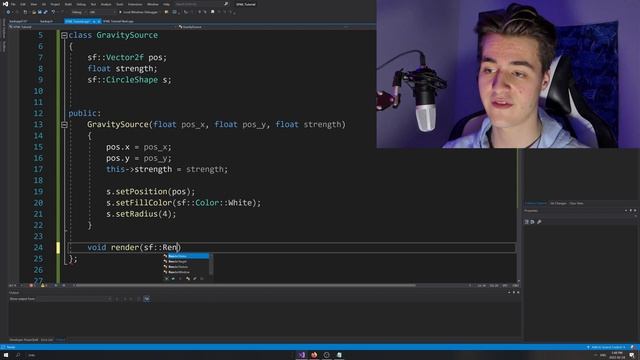
Task: Click the Firefox icon in taskbar
Action: [314, 355]
